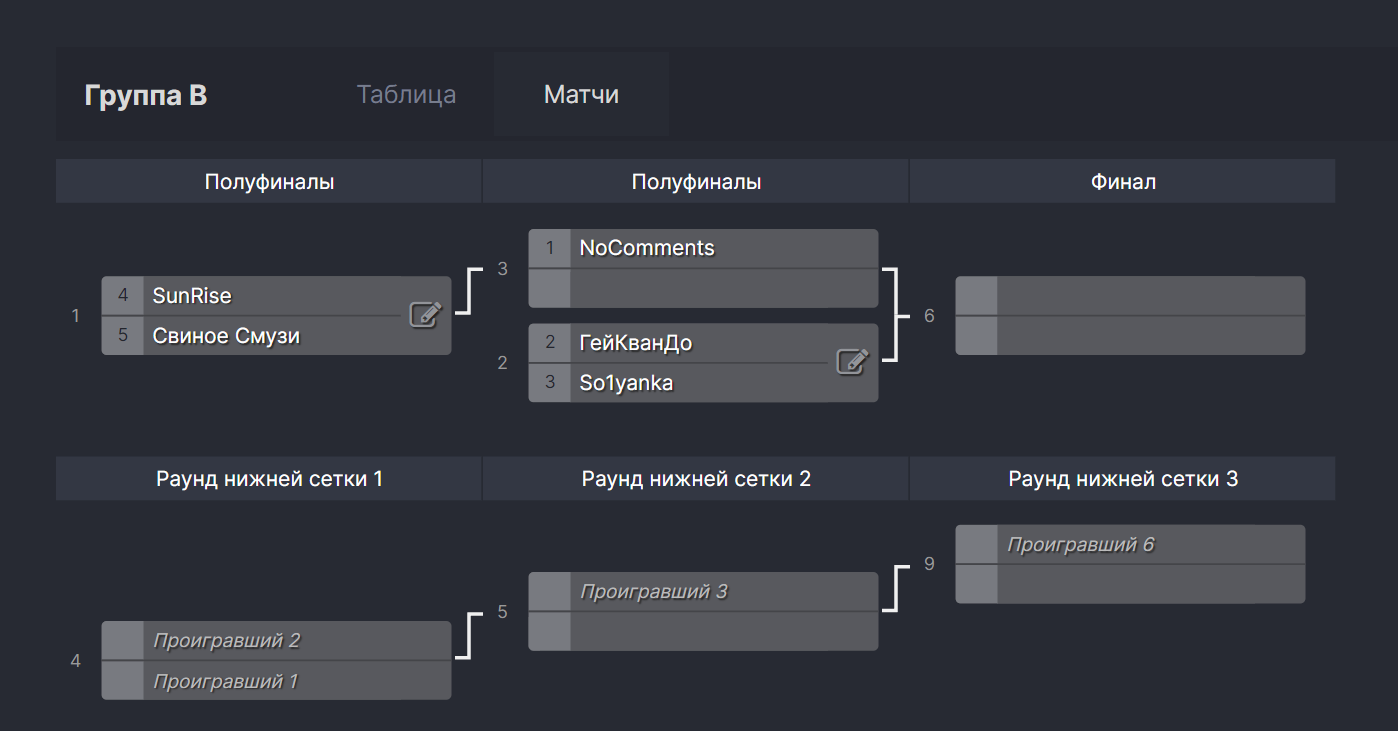Click the first Полуфиналы column header
The image size is (1398, 731).
269,182
